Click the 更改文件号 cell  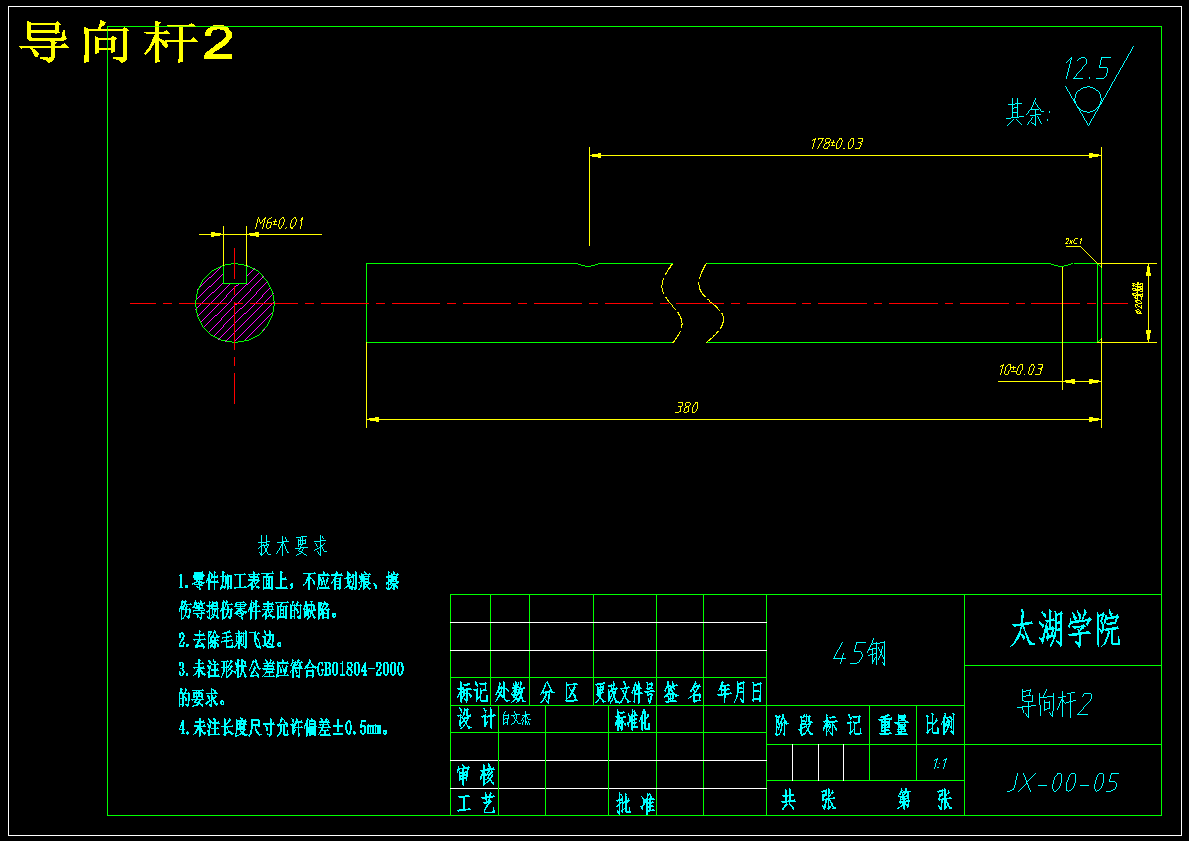tap(625, 692)
